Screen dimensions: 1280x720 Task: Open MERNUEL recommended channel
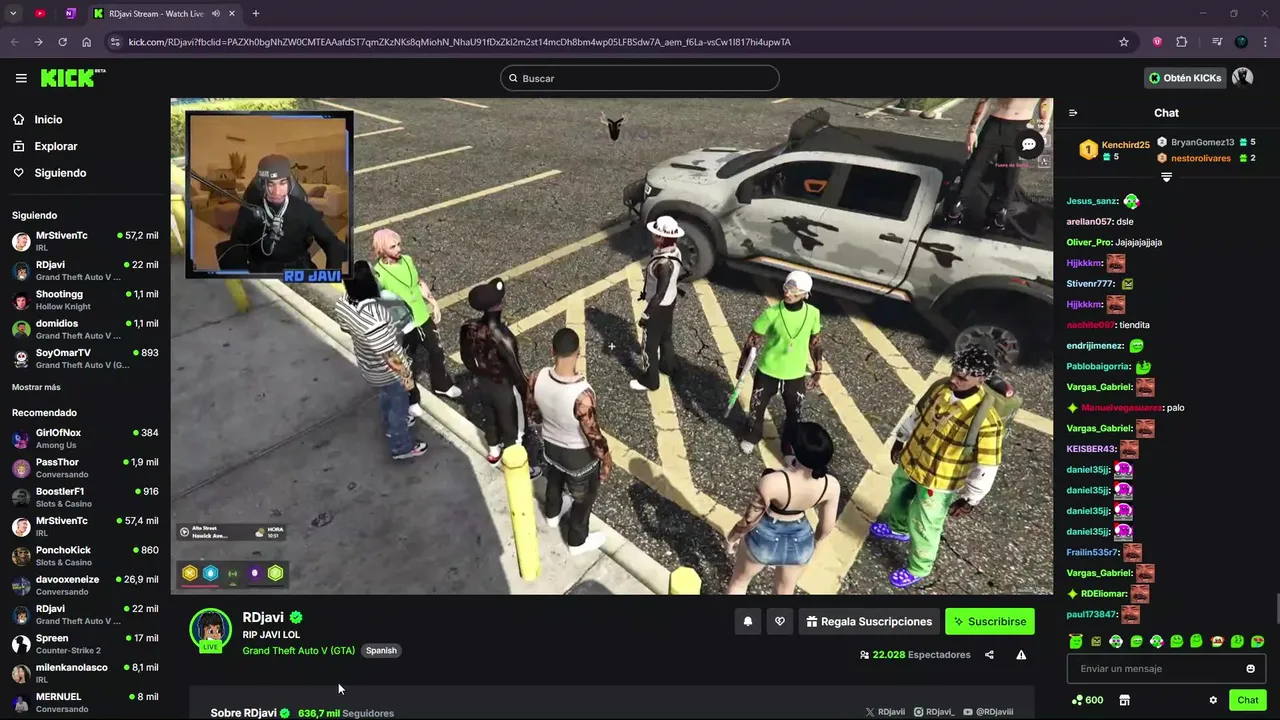point(85,702)
